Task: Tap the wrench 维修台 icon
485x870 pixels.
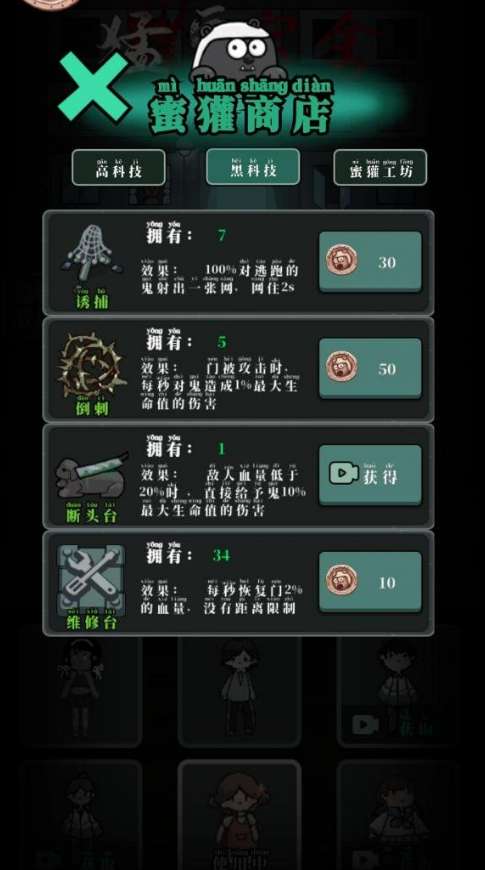Action: point(92,580)
